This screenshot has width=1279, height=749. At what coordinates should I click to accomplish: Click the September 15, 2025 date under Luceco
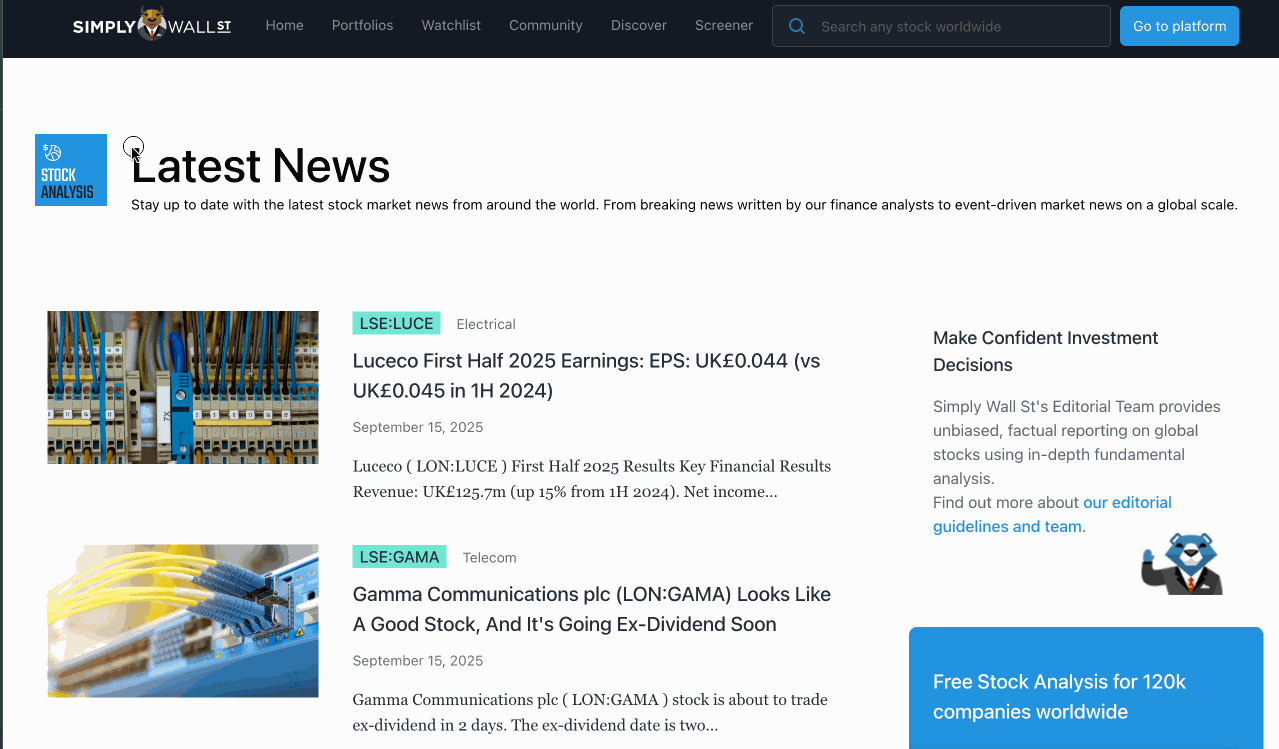point(418,427)
